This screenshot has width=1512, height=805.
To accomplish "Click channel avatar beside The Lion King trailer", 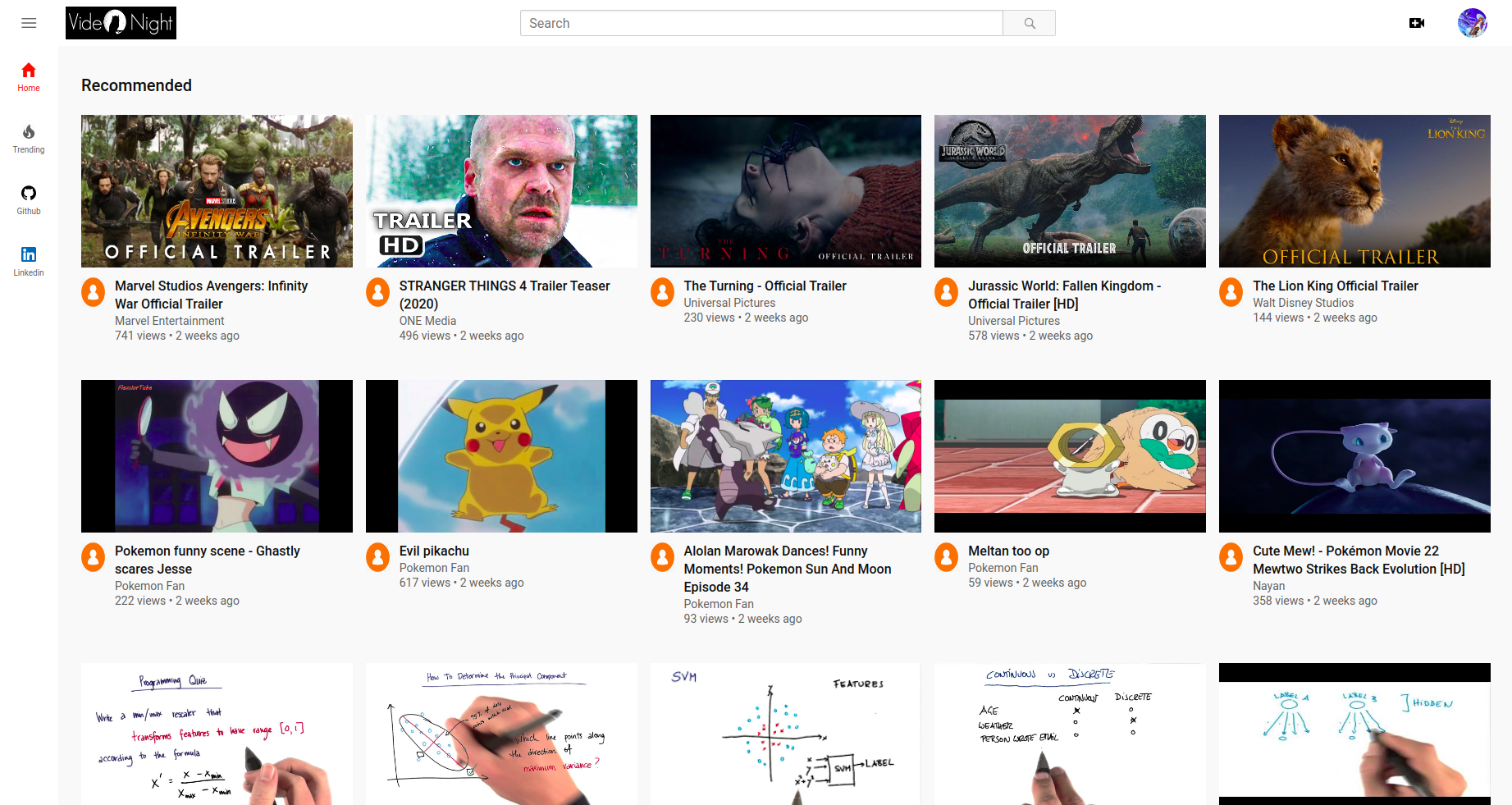I will tap(1231, 292).
